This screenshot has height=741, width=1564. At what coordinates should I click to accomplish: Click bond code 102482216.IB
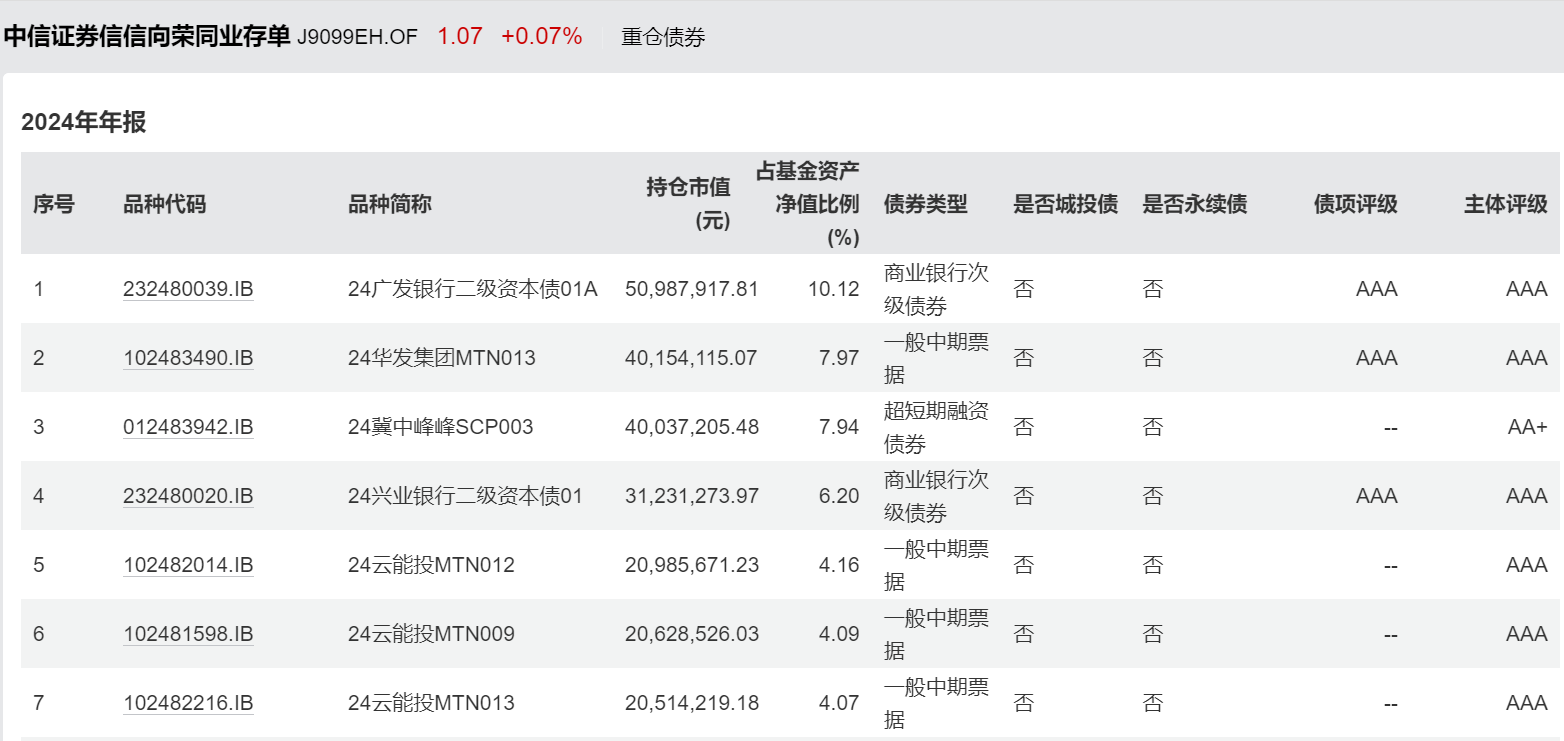point(188,703)
